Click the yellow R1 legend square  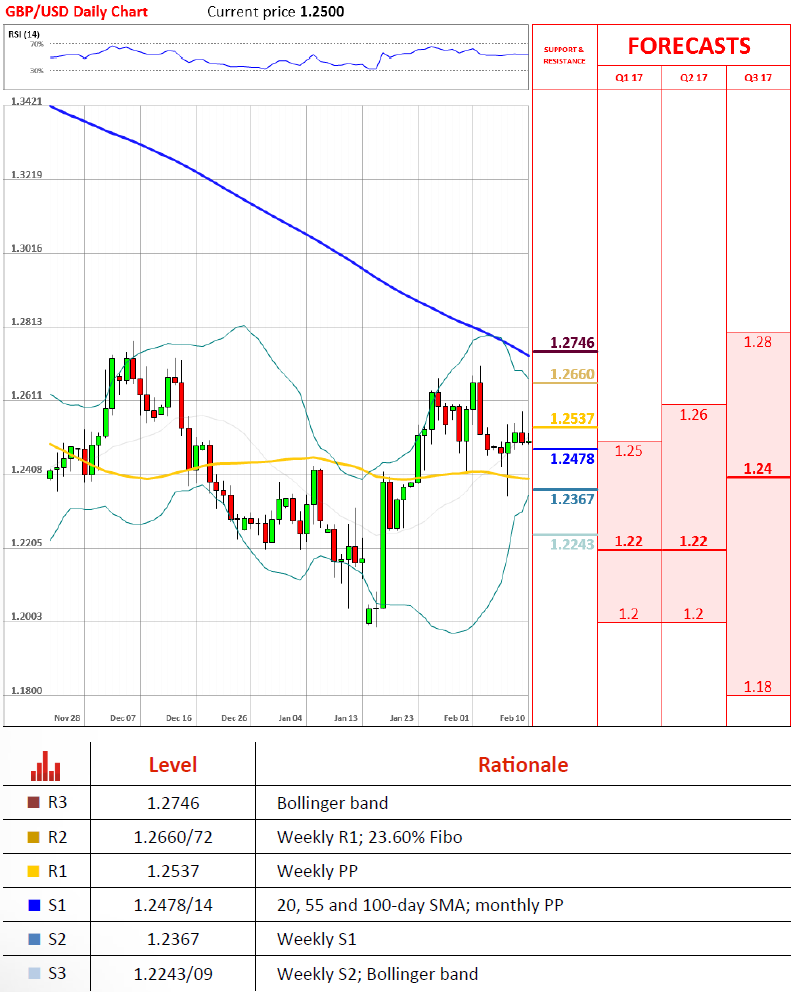(35, 871)
